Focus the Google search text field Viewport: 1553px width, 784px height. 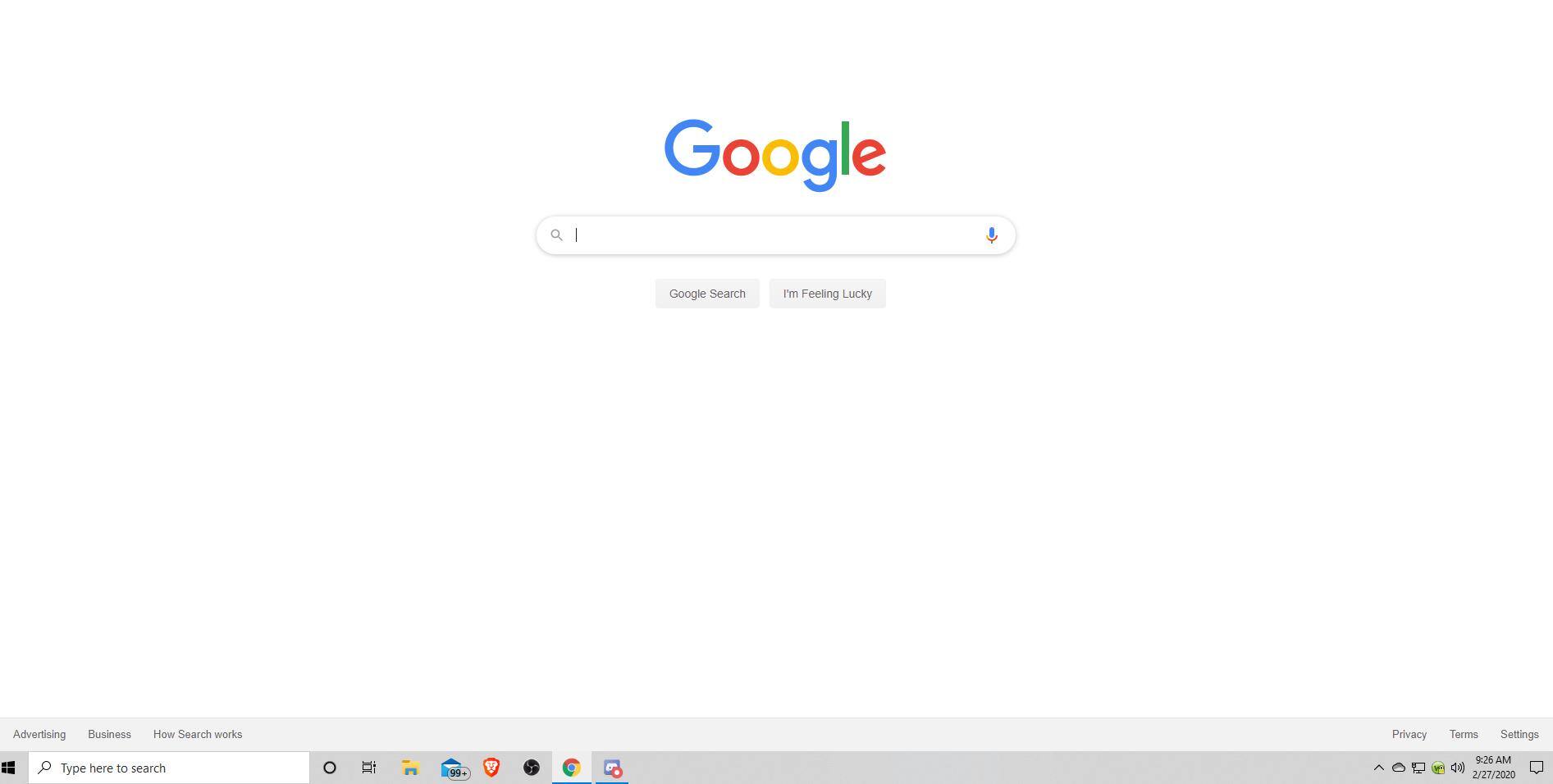click(775, 235)
